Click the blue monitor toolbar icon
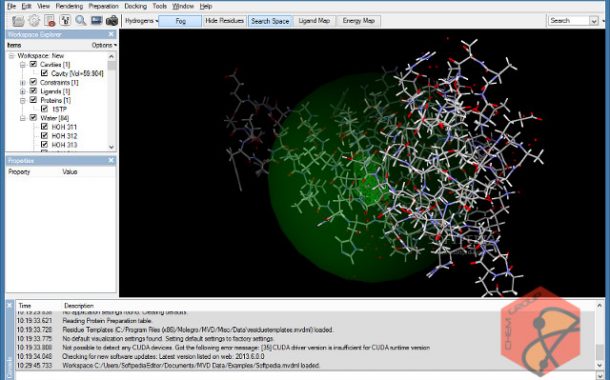This screenshot has height=380, width=610. pyautogui.click(x=96, y=20)
